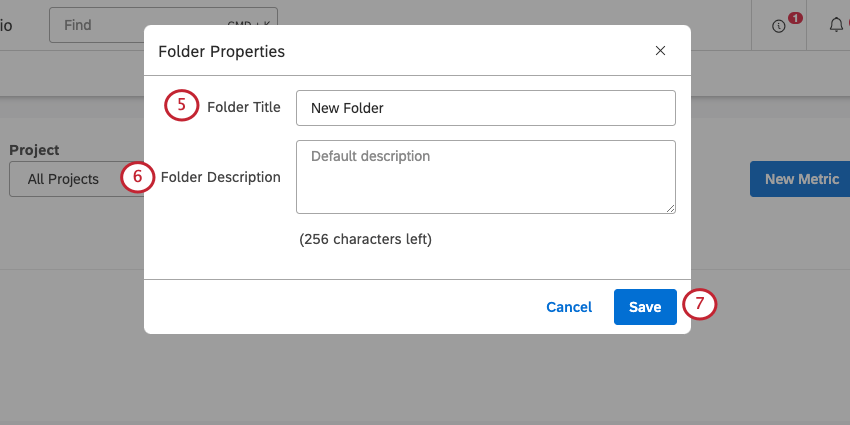Click the Folder Description label

(220, 177)
